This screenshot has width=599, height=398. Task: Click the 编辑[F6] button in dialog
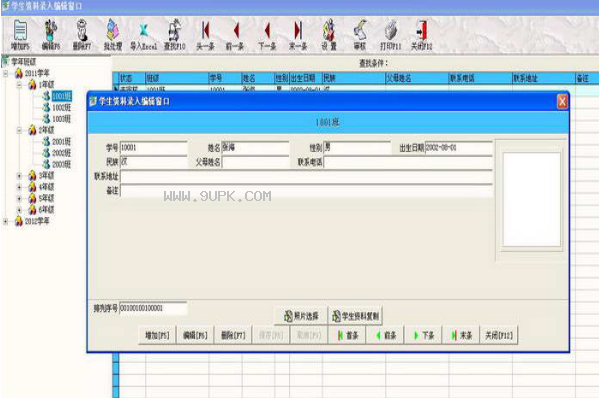click(x=195, y=335)
